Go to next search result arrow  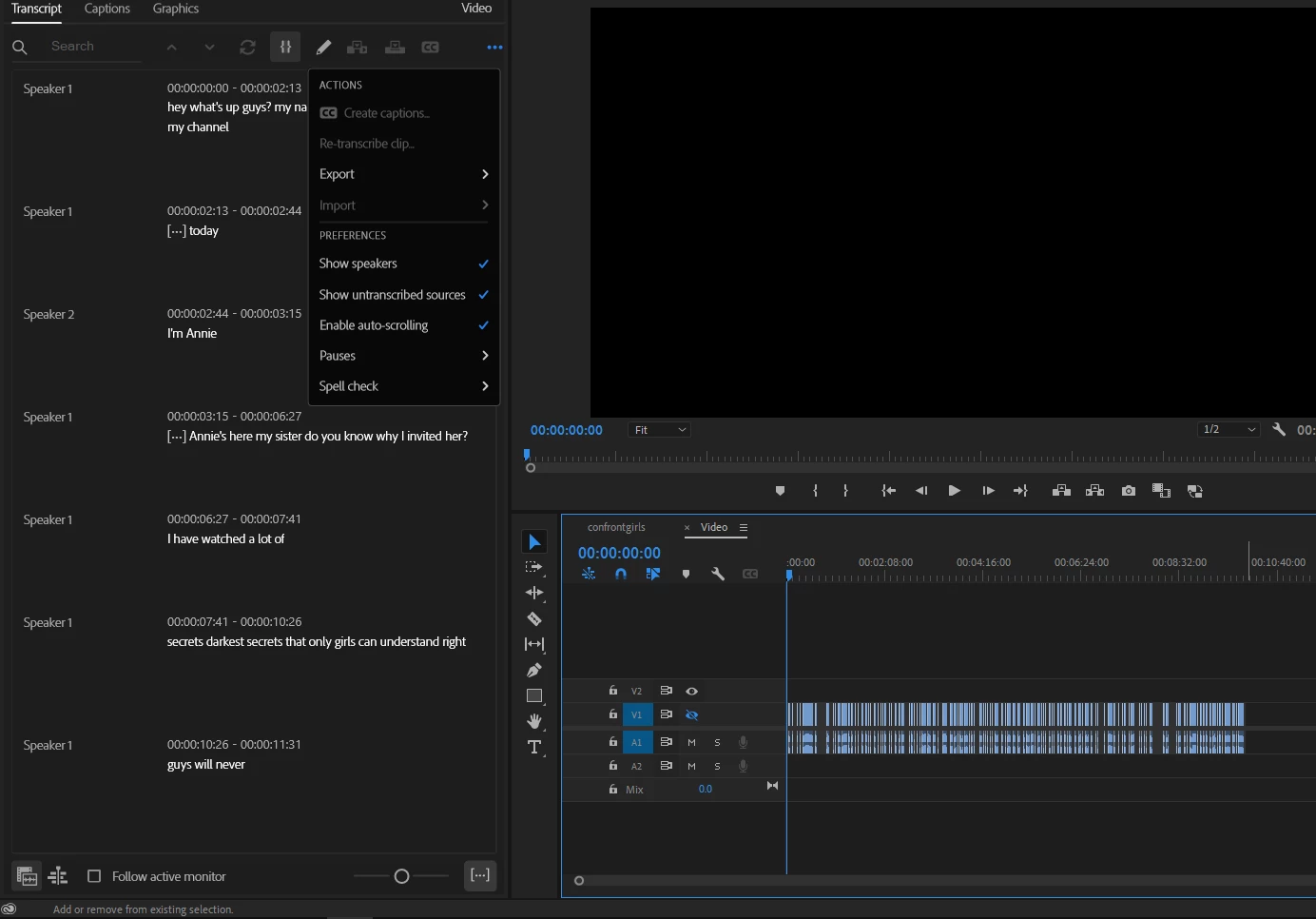point(209,47)
